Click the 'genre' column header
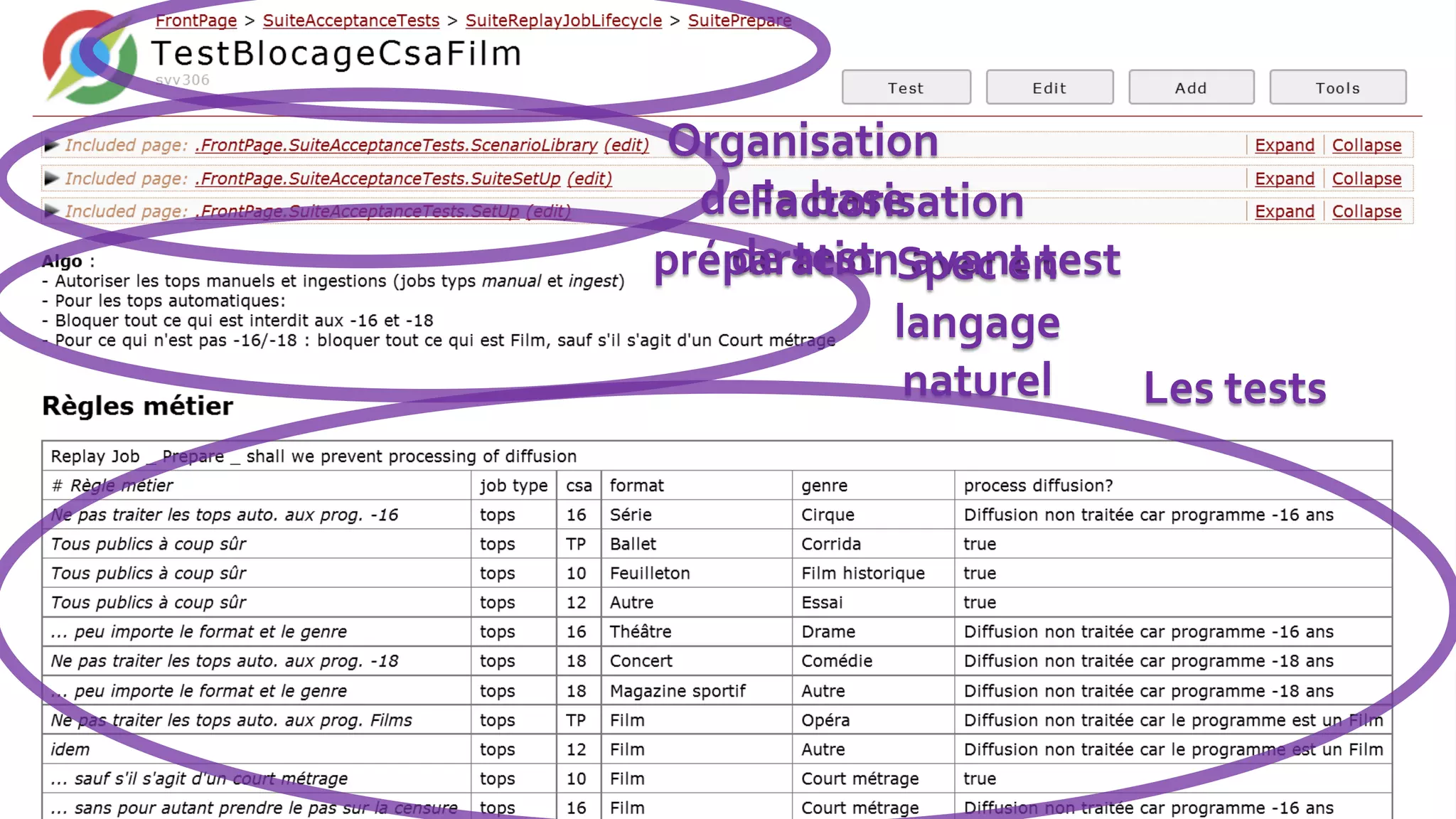1456x819 pixels. (x=873, y=486)
